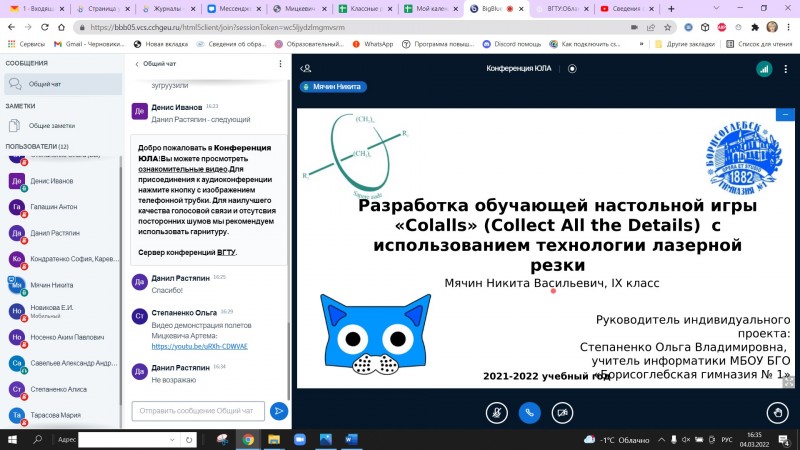Image resolution: width=800 pixels, height=450 pixels.
Task: Click the blue leave-audio phone button
Action: pos(529,411)
